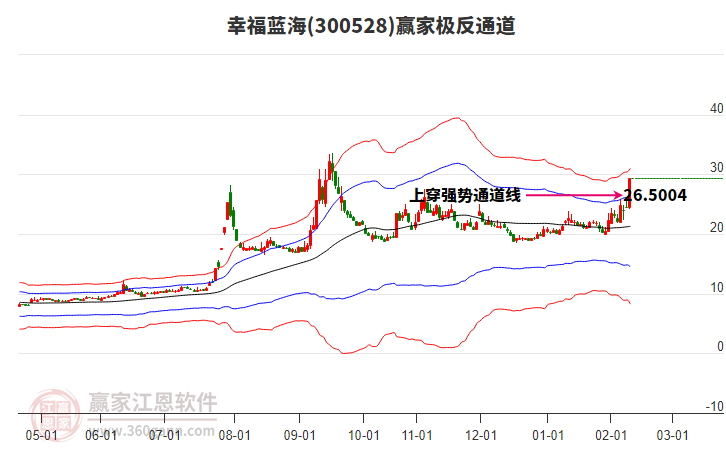Click the x-axis date 12-01
This screenshot has height=450, width=726.
pos(481,436)
